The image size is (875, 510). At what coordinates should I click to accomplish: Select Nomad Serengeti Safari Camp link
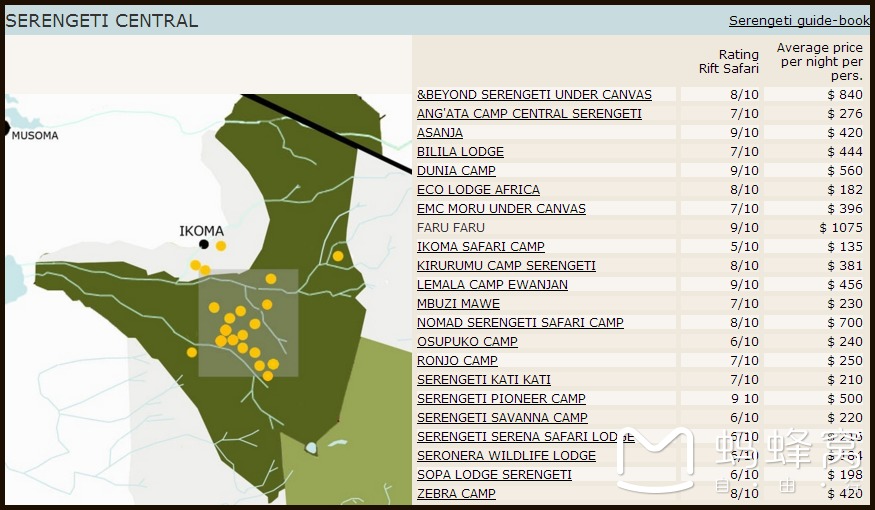pos(520,323)
